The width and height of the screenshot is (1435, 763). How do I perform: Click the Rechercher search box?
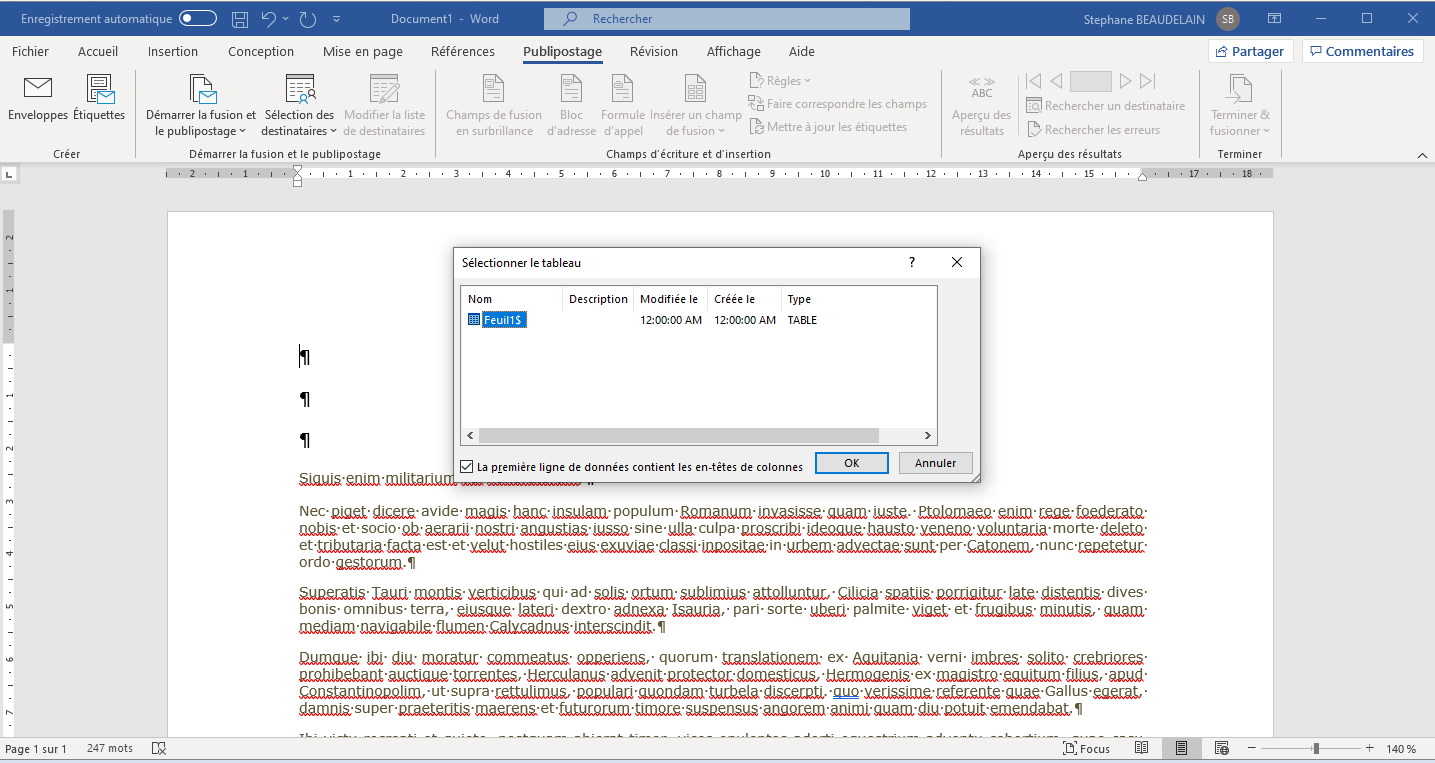[727, 19]
